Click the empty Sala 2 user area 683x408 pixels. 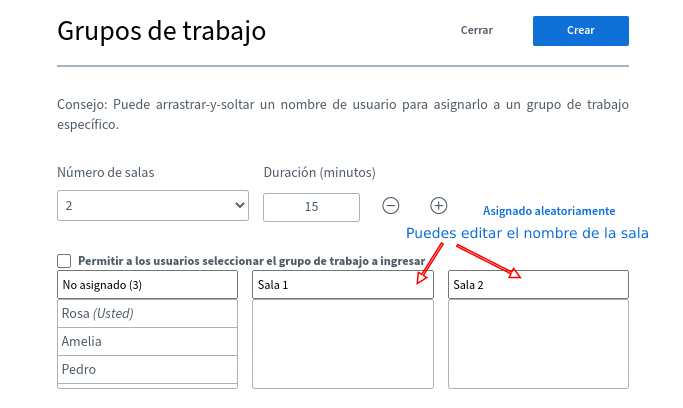coord(538,343)
